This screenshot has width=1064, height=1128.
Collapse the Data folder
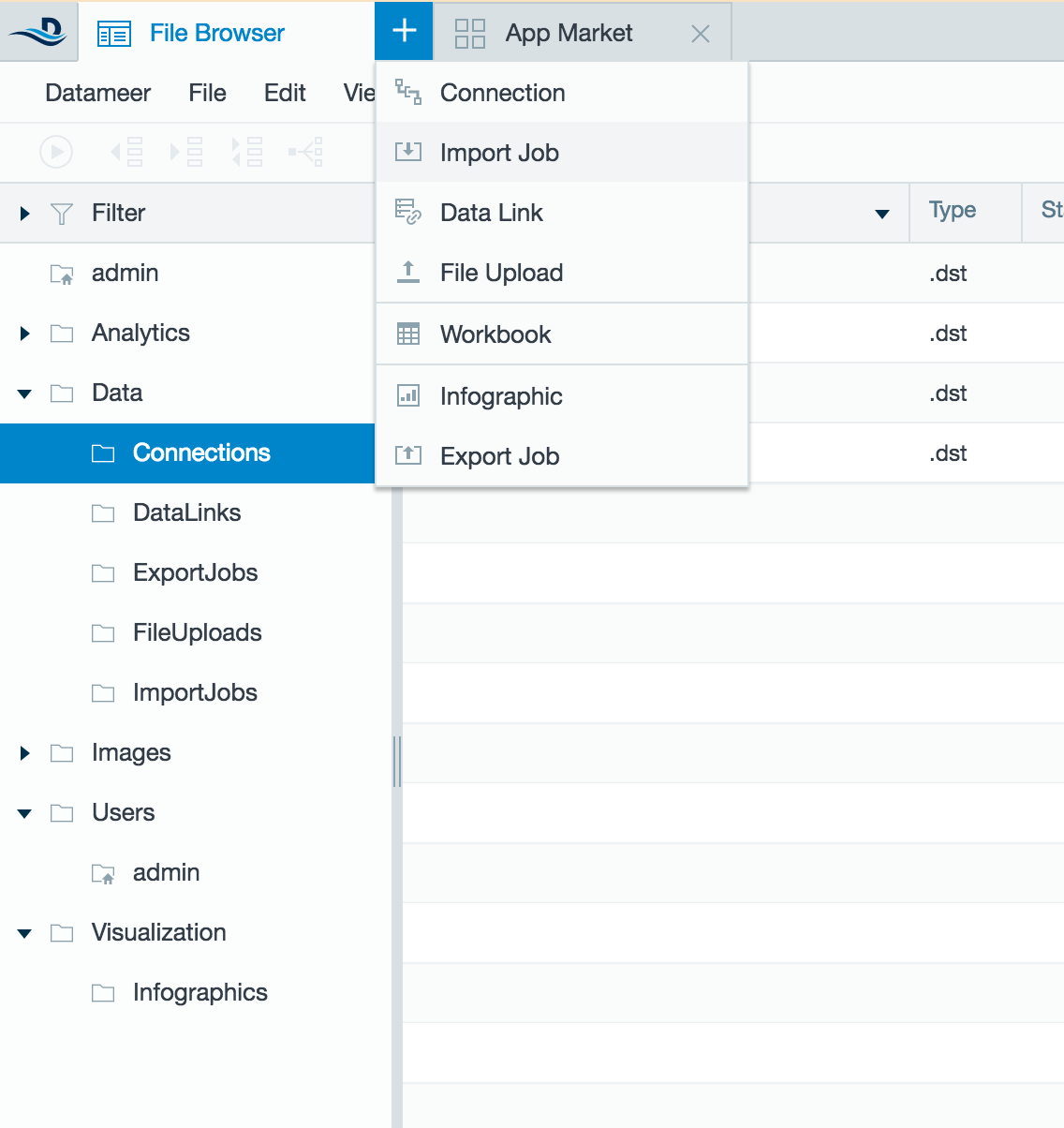(25, 393)
